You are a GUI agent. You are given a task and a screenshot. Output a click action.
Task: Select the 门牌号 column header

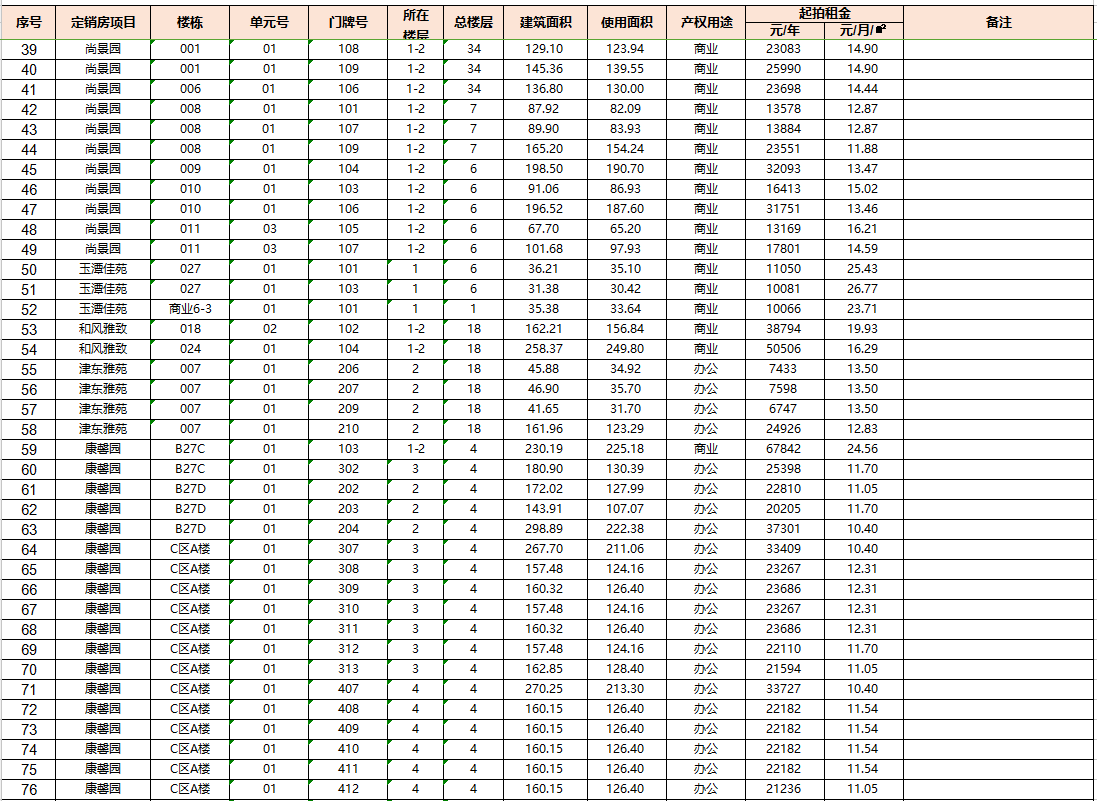tap(348, 22)
